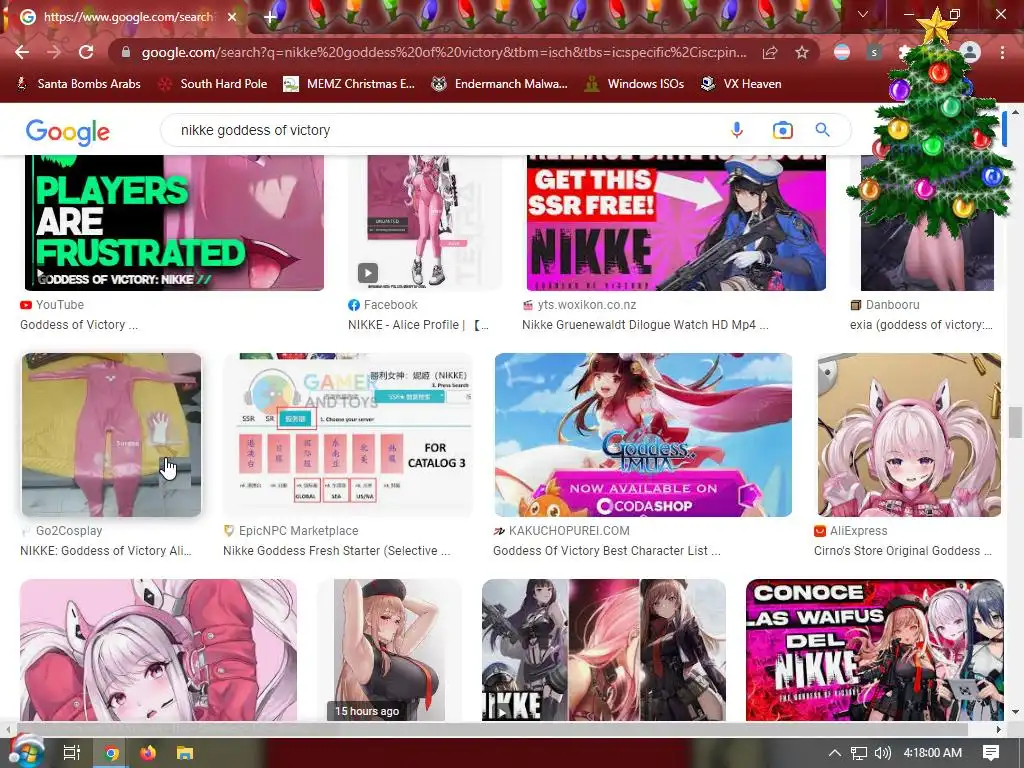The image size is (1024, 768).
Task: Open the Conoce Las Waifus del Nikke thumbnail
Action: 874,650
